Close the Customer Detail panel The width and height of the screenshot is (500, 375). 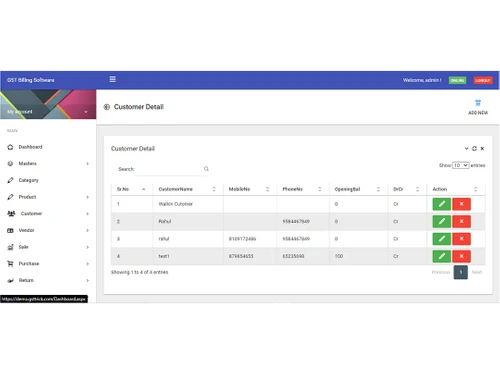click(482, 149)
